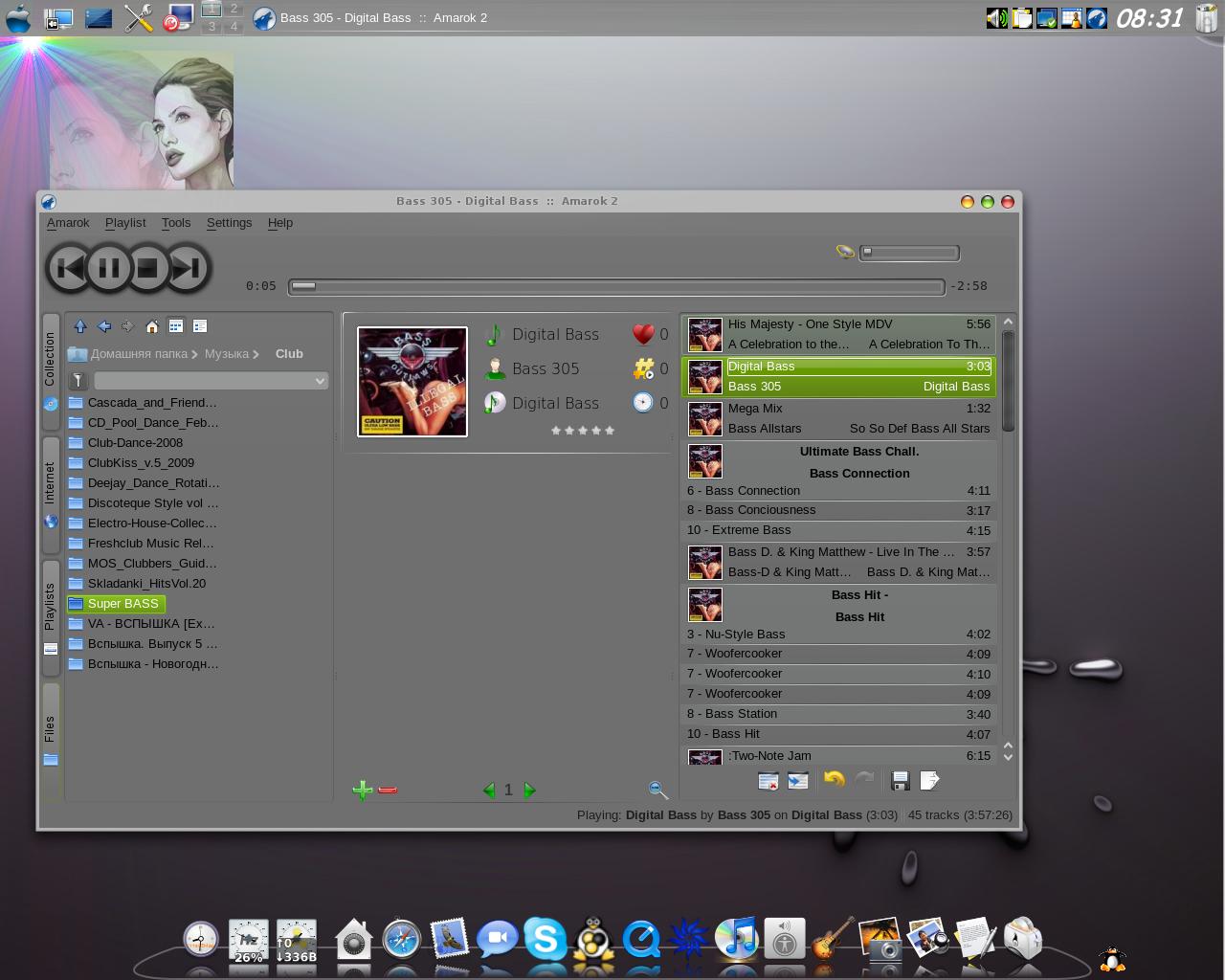Navigate back in file browser
Screen dimensions: 1225x980
[104, 326]
